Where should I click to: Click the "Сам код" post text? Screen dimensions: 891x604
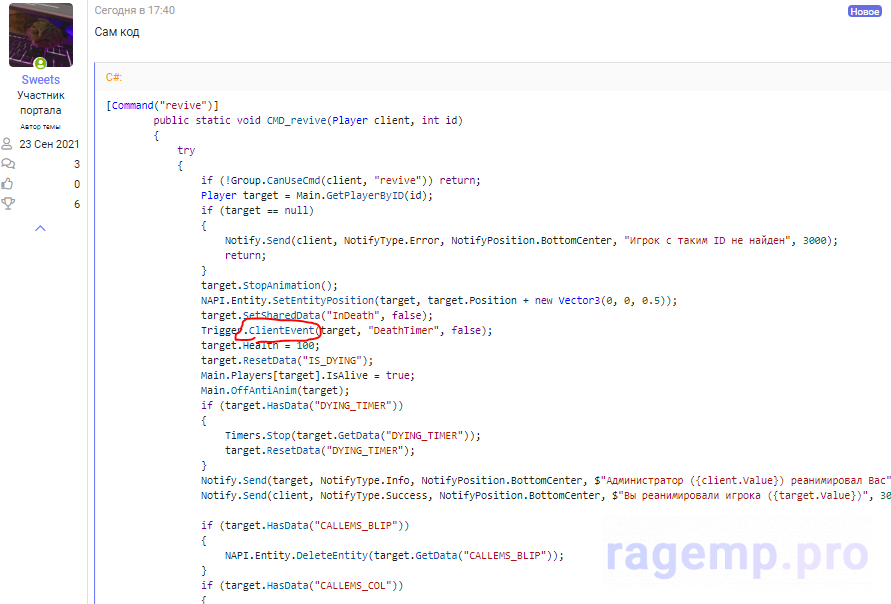pyautogui.click(x=117, y=32)
